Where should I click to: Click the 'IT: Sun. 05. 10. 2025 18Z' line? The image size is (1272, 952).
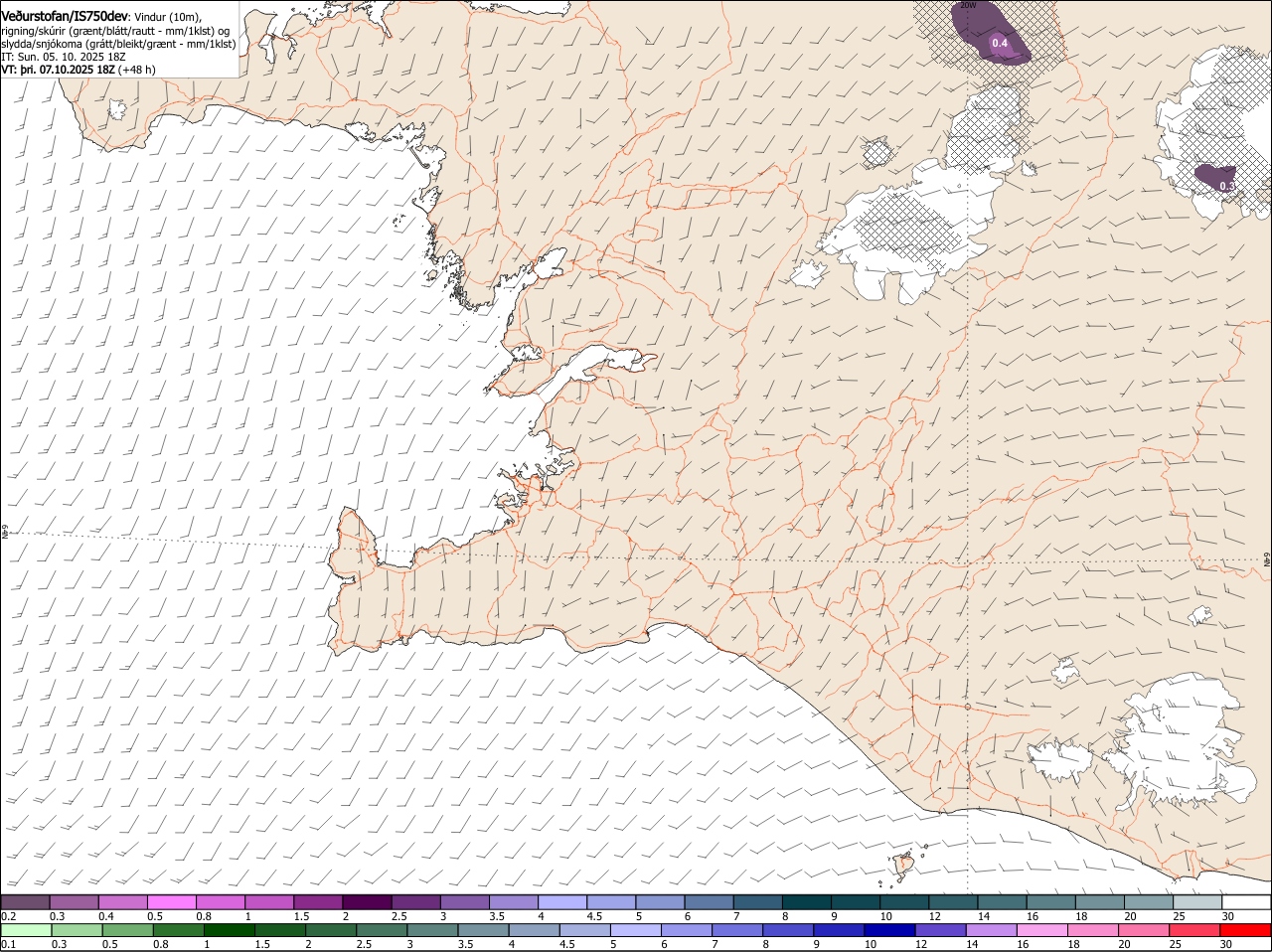pos(64,57)
